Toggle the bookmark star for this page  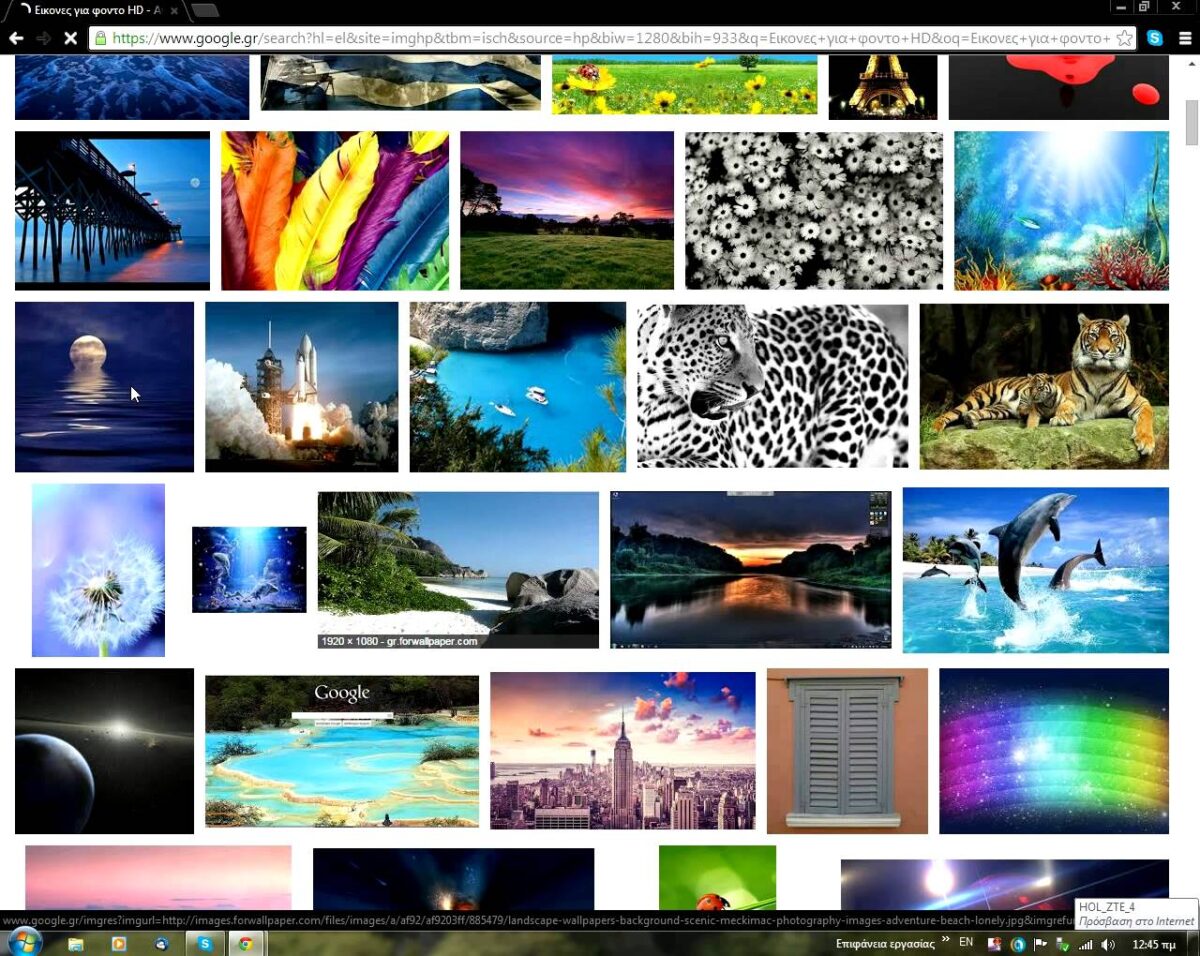point(1124,38)
